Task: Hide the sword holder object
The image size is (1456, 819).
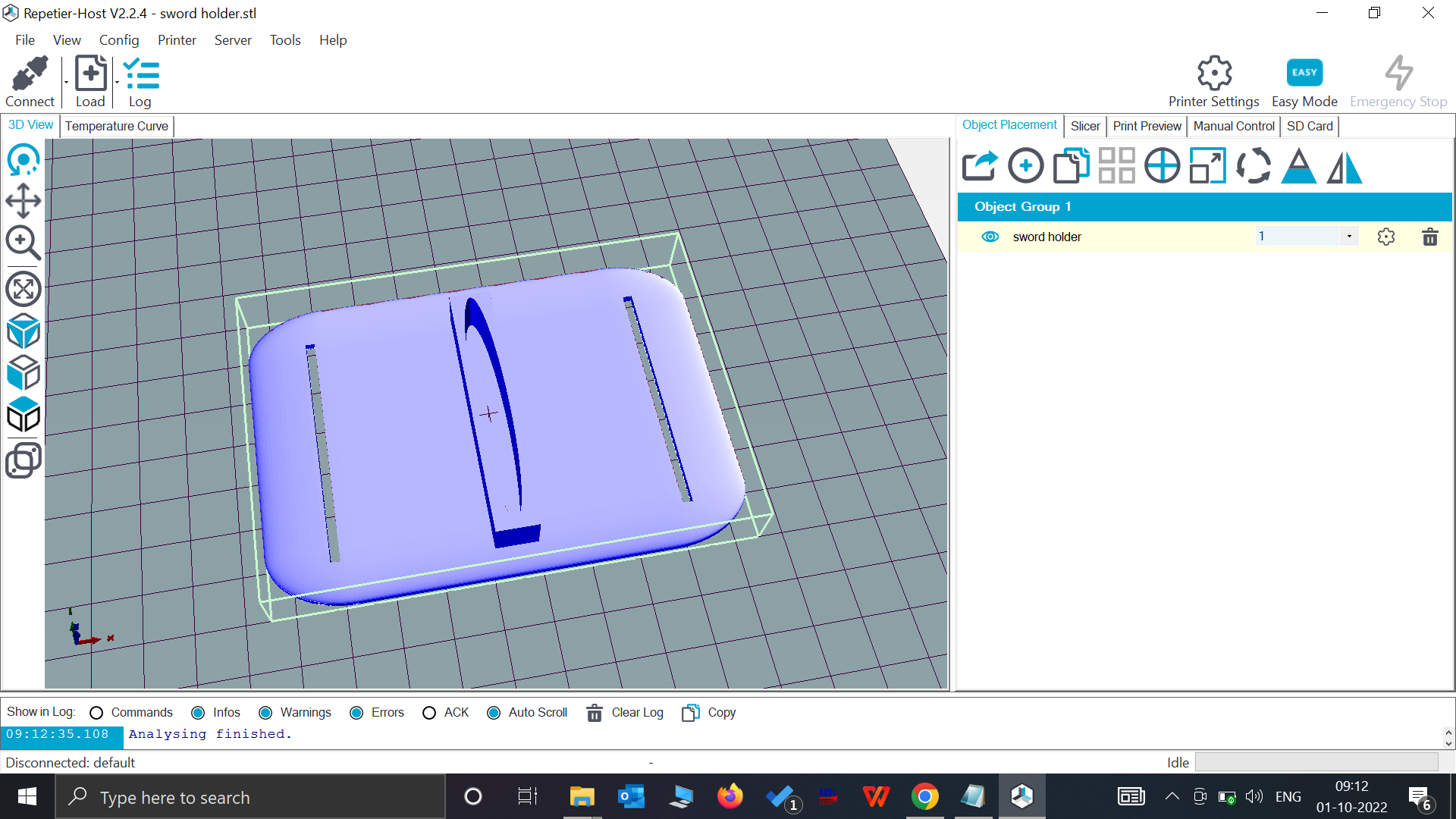Action: tap(990, 237)
